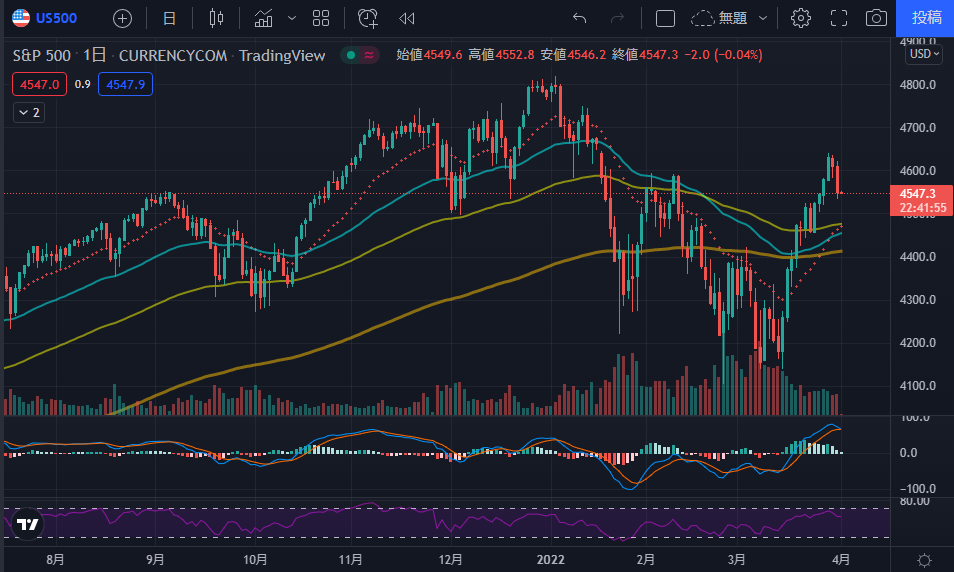Click the red sell price 4547.0 button

coord(40,85)
